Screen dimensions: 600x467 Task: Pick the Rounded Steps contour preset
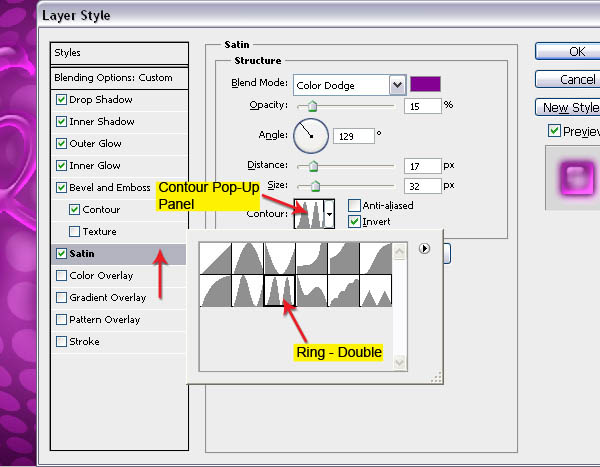(x=343, y=291)
